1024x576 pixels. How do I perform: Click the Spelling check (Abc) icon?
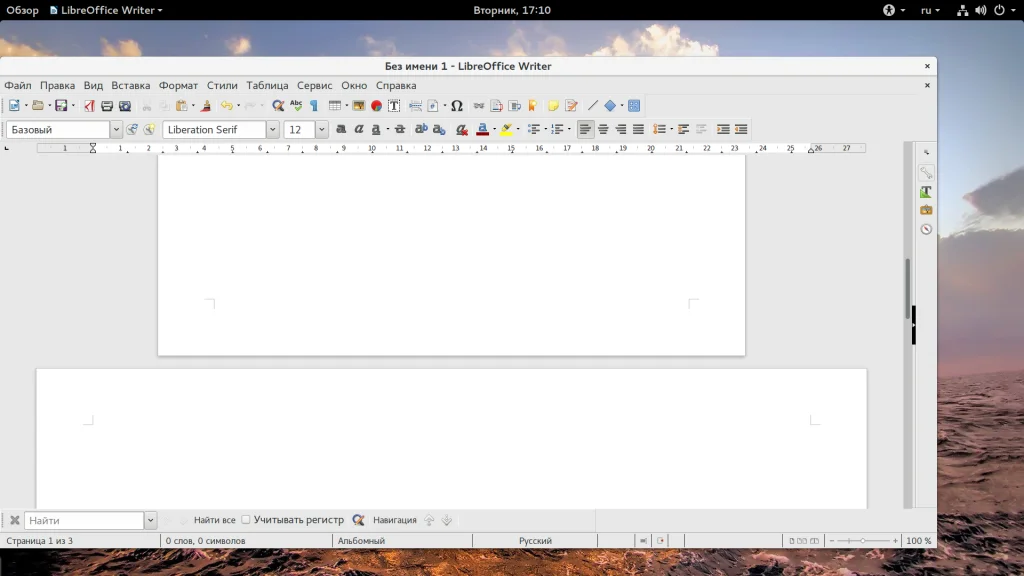[296, 106]
